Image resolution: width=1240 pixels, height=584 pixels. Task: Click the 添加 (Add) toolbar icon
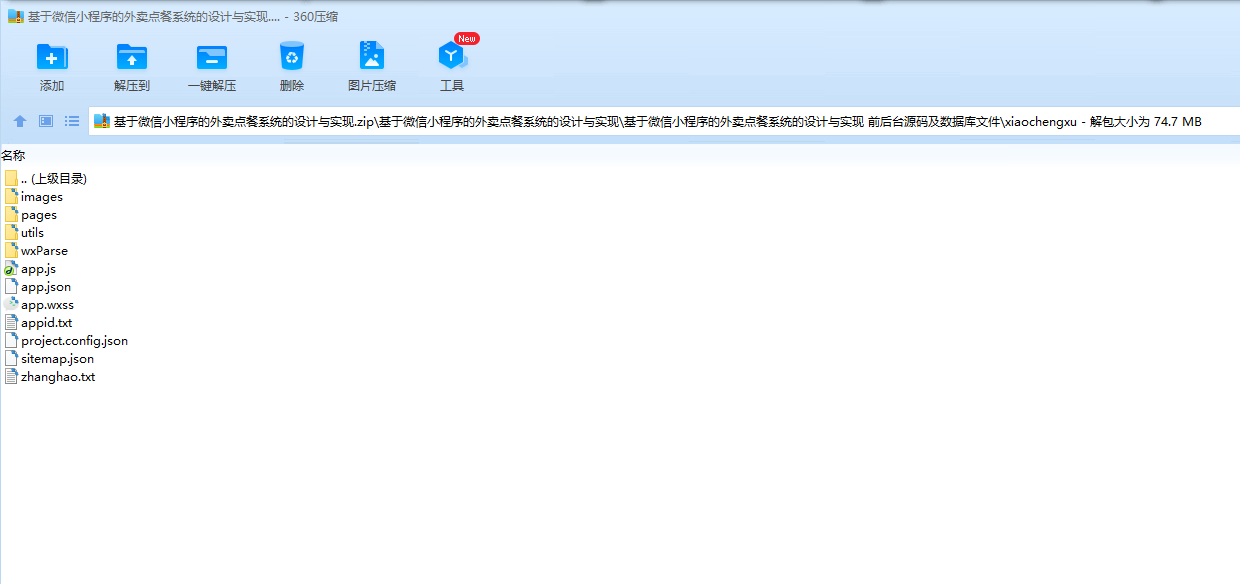(x=52, y=57)
